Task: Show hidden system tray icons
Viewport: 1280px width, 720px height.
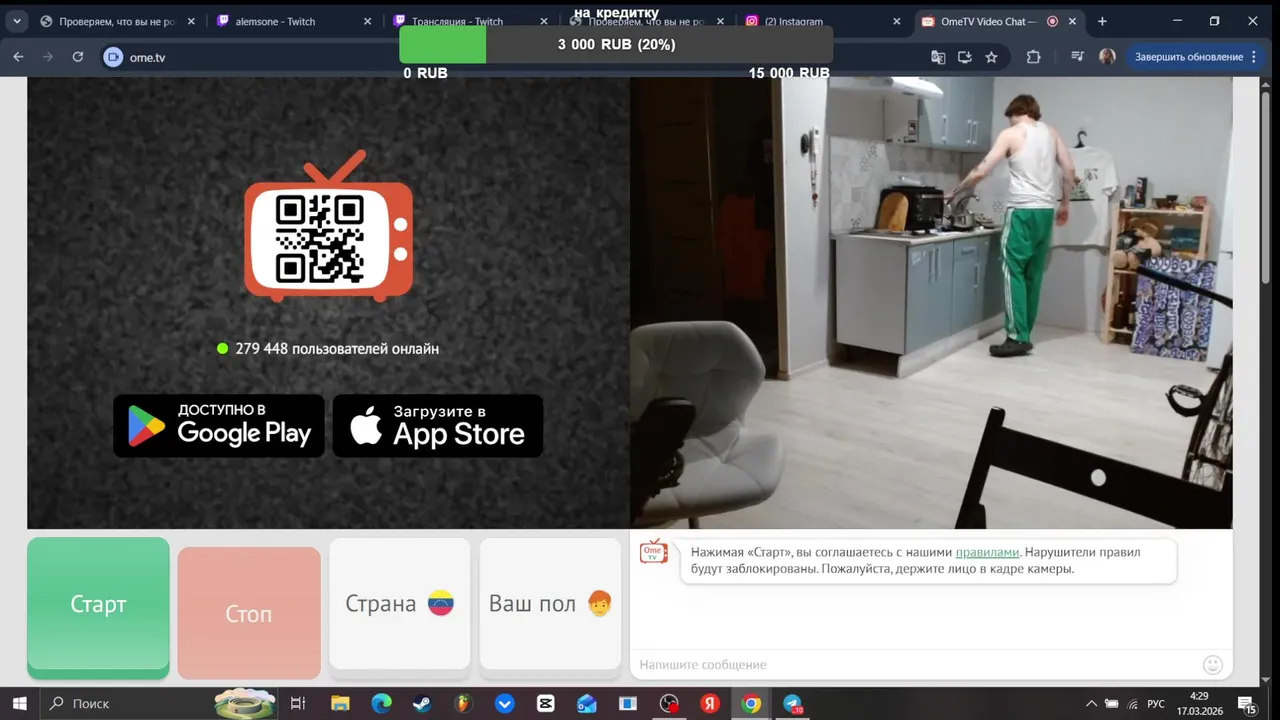Action: pyautogui.click(x=1091, y=704)
